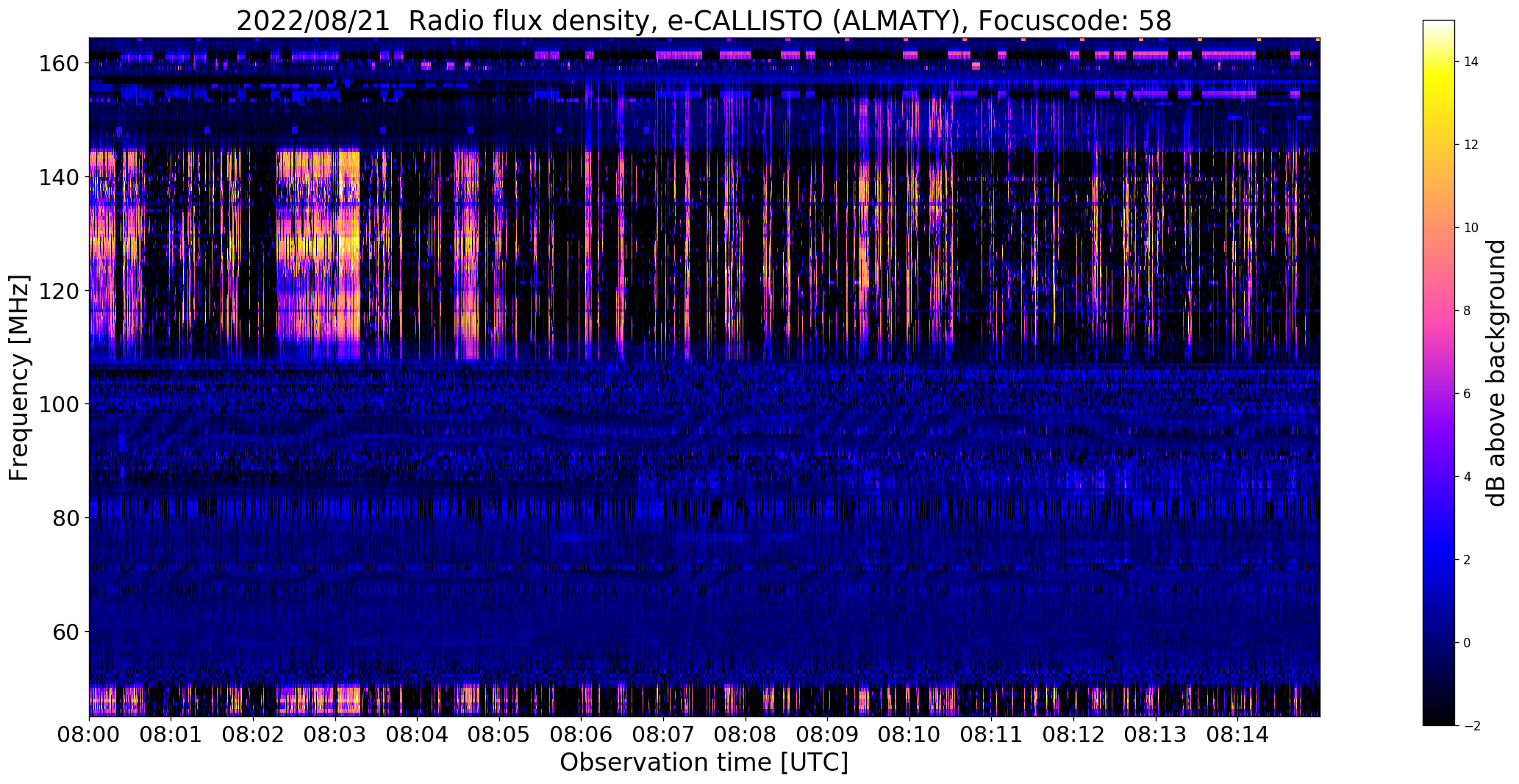
Task: Click the plot title mentioning e-CALLISTO (ALMATY)
Action: 704,21
